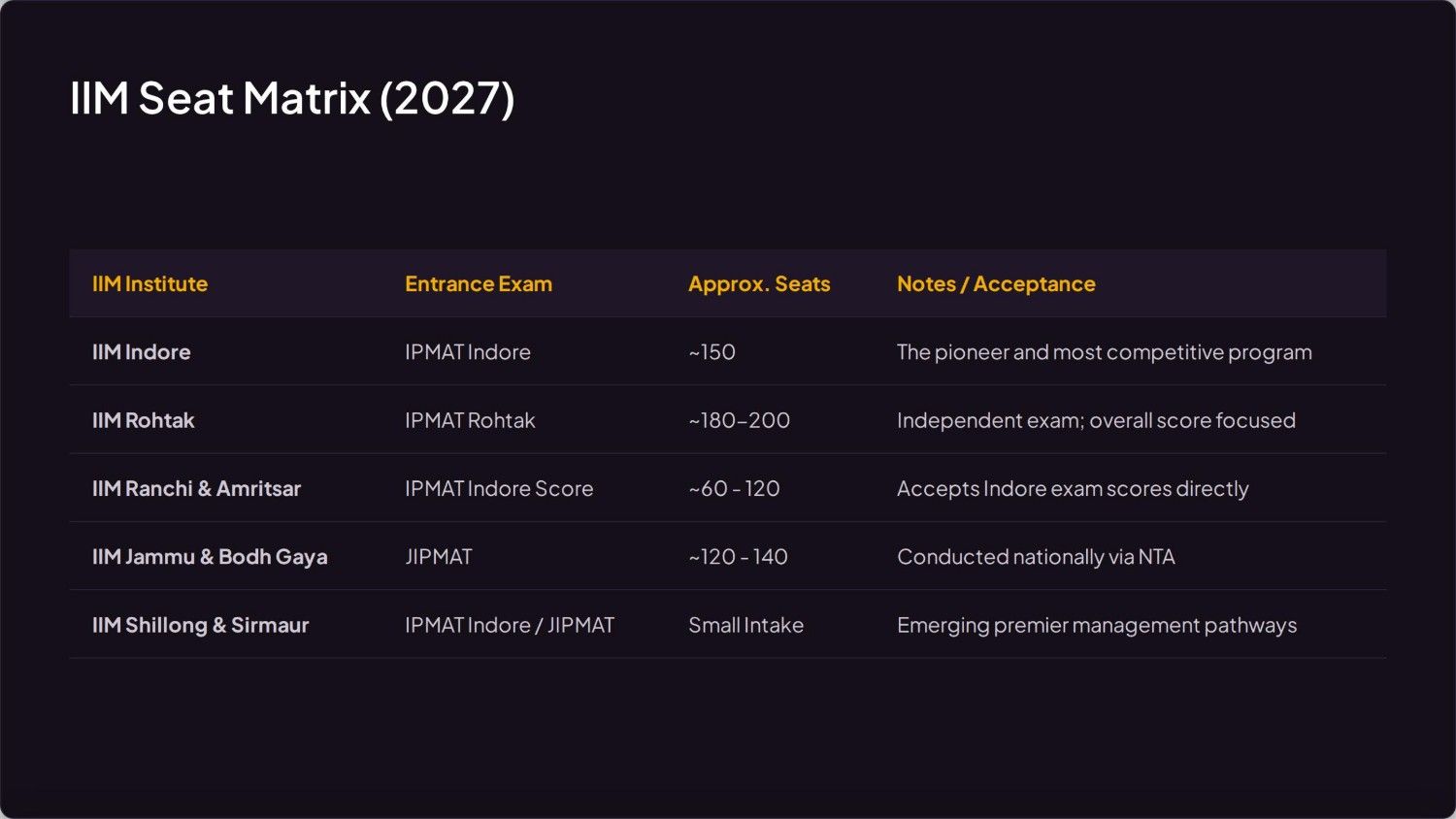
Task: Click the 'IIM Jammu & Bodh Gaya' cell
Action: [210, 557]
